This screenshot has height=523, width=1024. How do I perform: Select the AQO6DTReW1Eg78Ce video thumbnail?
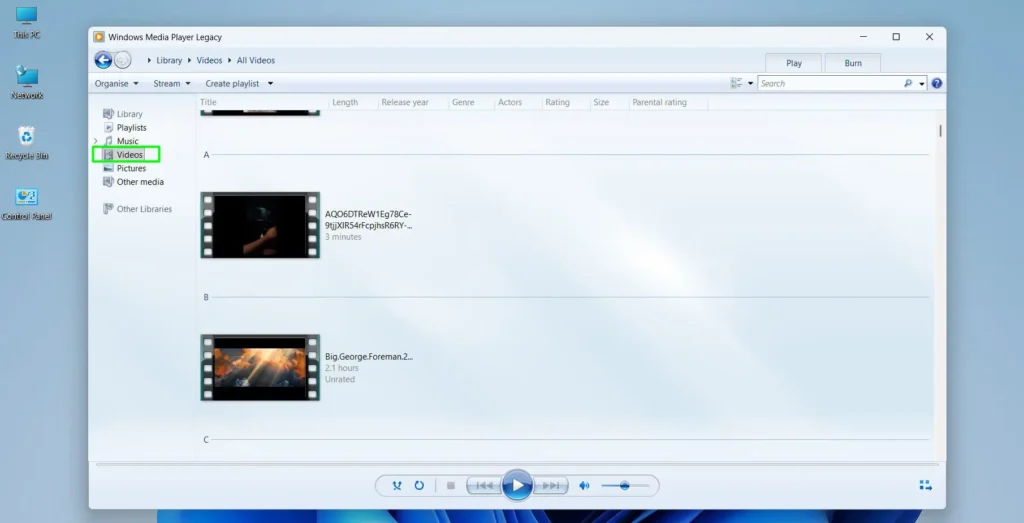click(260, 225)
